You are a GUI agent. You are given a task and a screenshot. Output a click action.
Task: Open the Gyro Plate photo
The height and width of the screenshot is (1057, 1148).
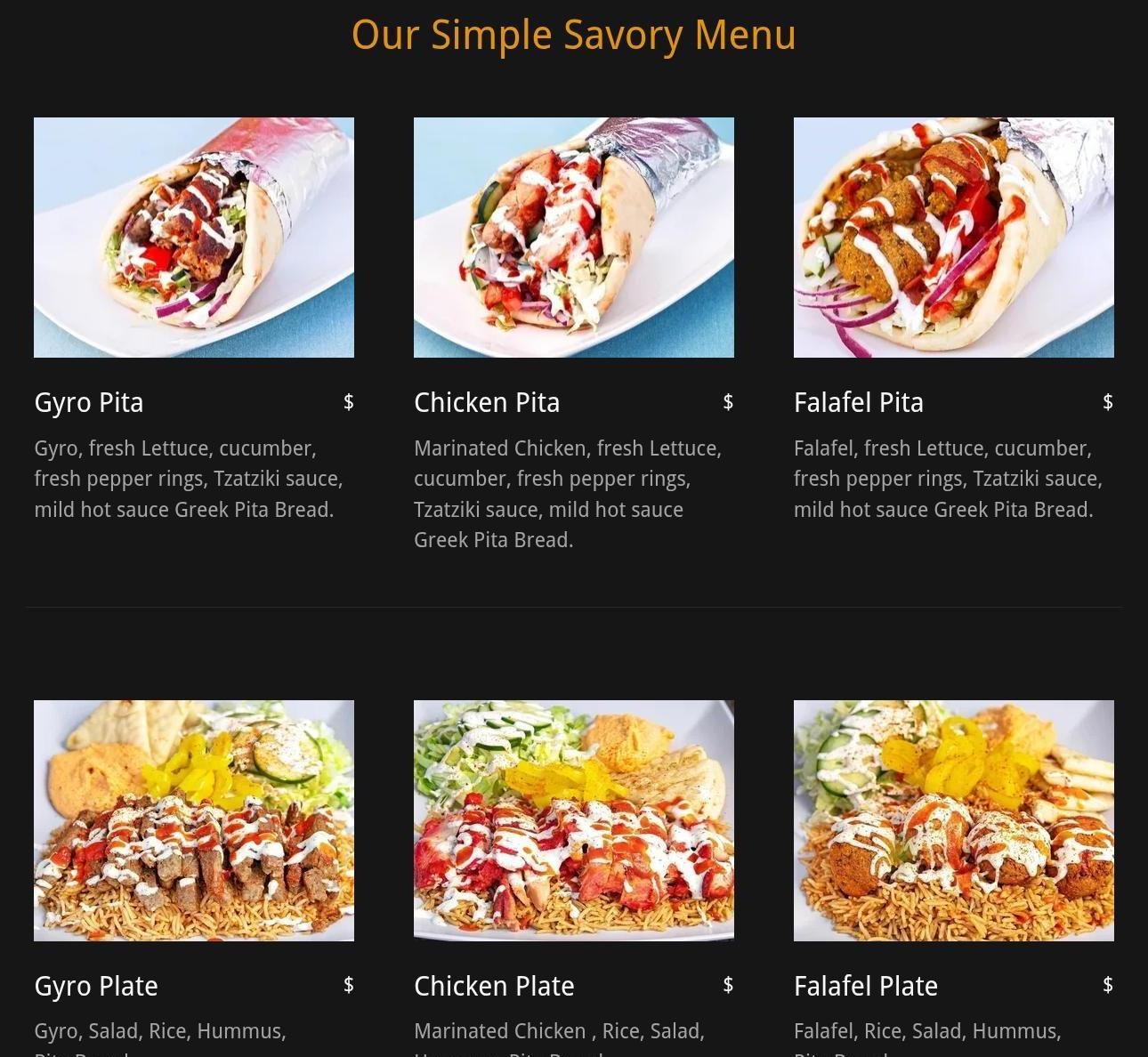pos(194,820)
